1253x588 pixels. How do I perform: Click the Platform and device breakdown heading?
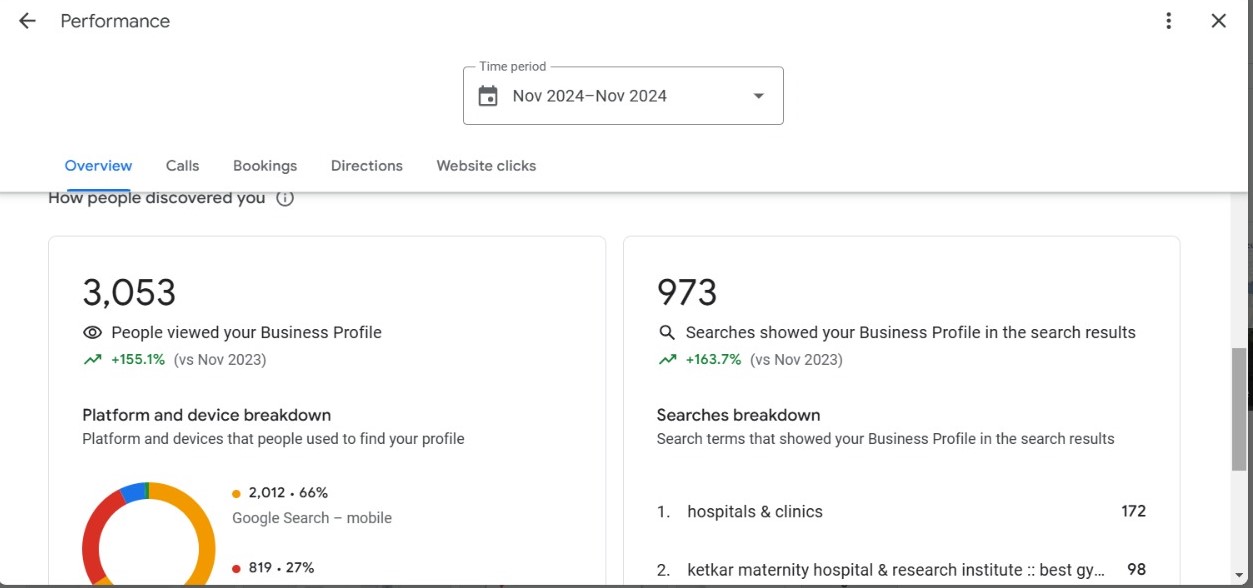(206, 415)
